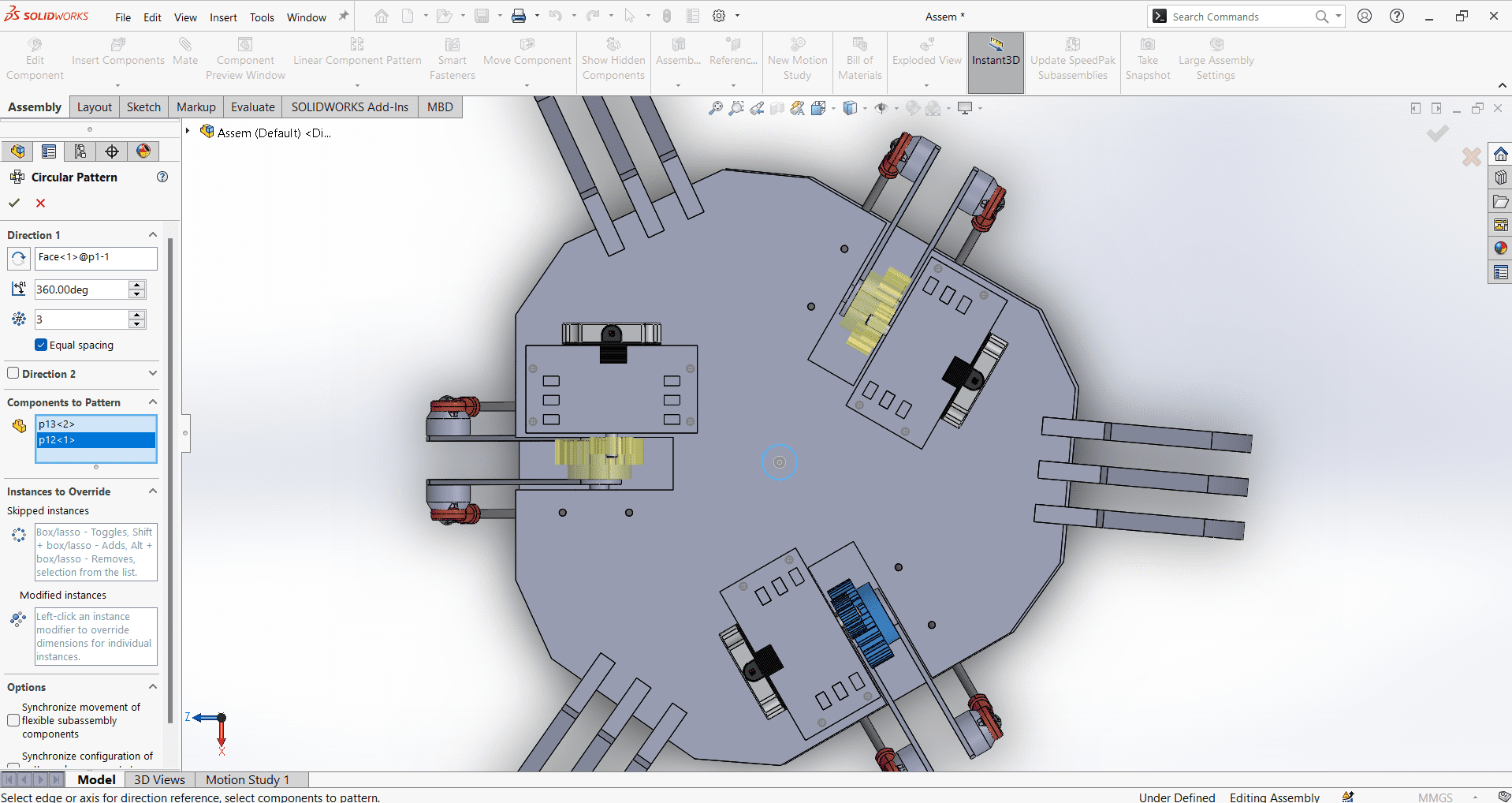The width and height of the screenshot is (1512, 803).
Task: Click the Zoom to Area icon
Action: [736, 108]
